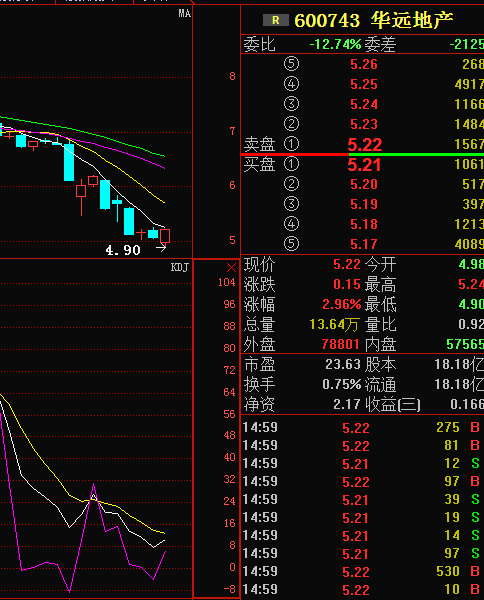
Task: Select sell level 1 circled icon
Action: 291,144
